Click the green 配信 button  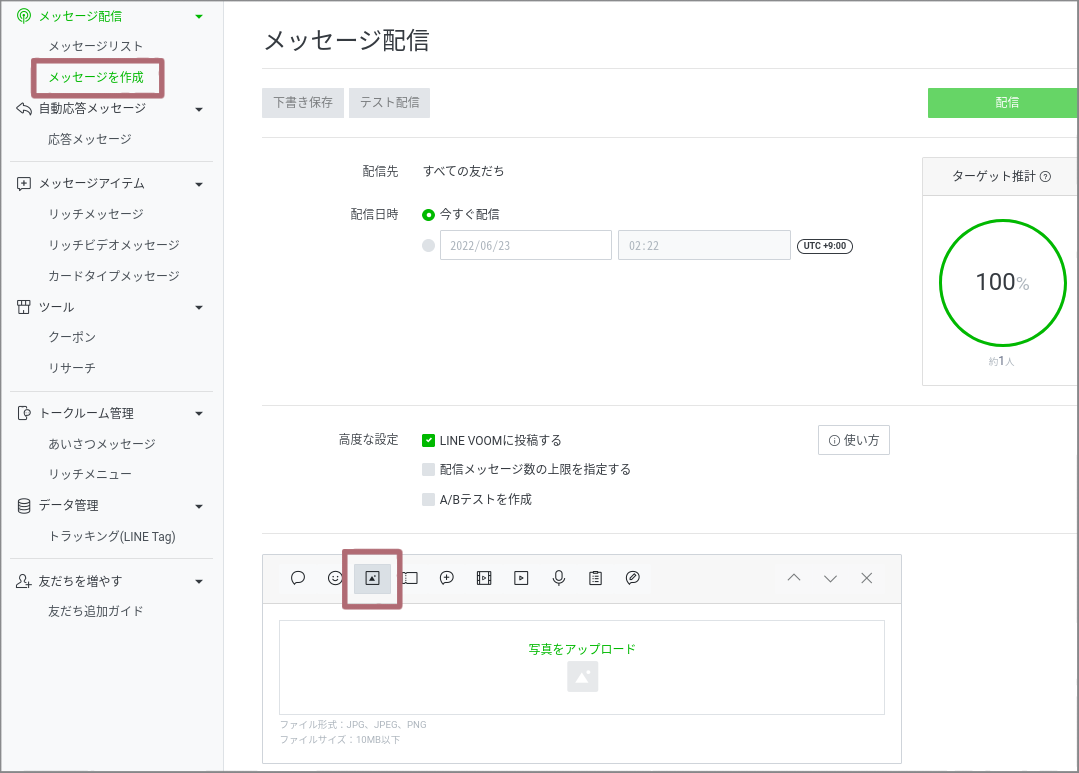(x=1003, y=103)
